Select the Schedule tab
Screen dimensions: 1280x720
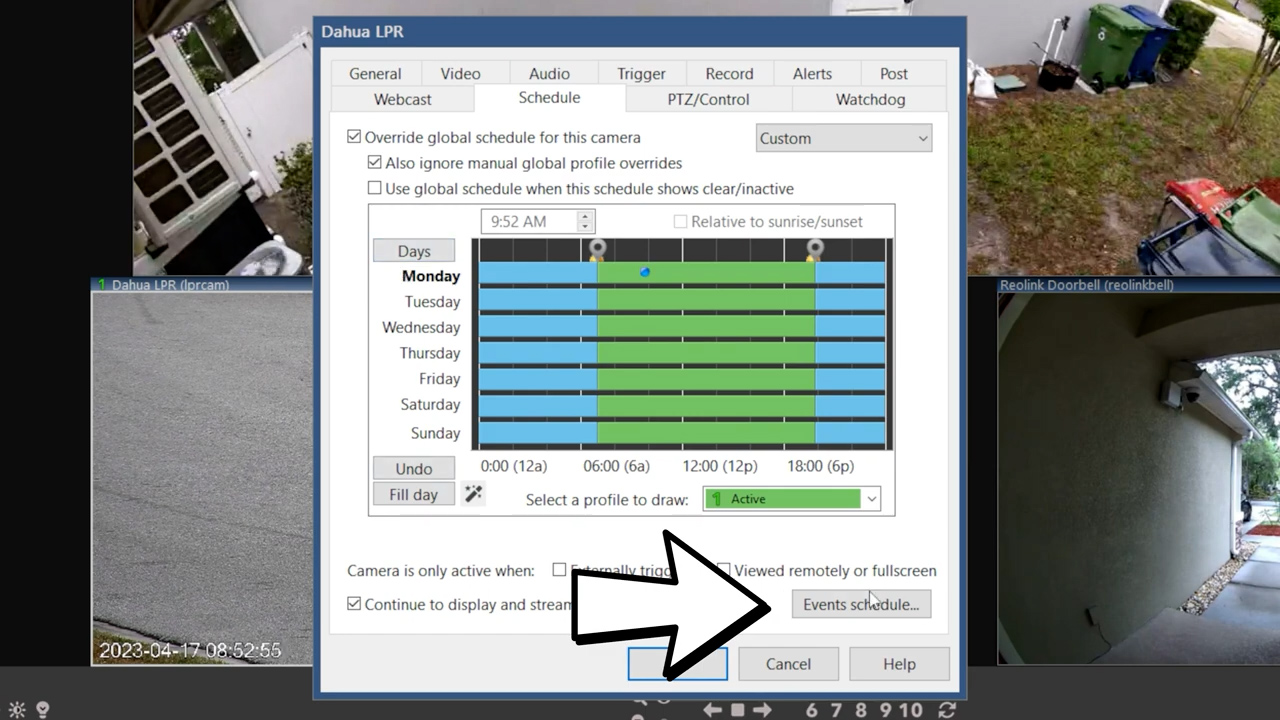click(x=549, y=98)
